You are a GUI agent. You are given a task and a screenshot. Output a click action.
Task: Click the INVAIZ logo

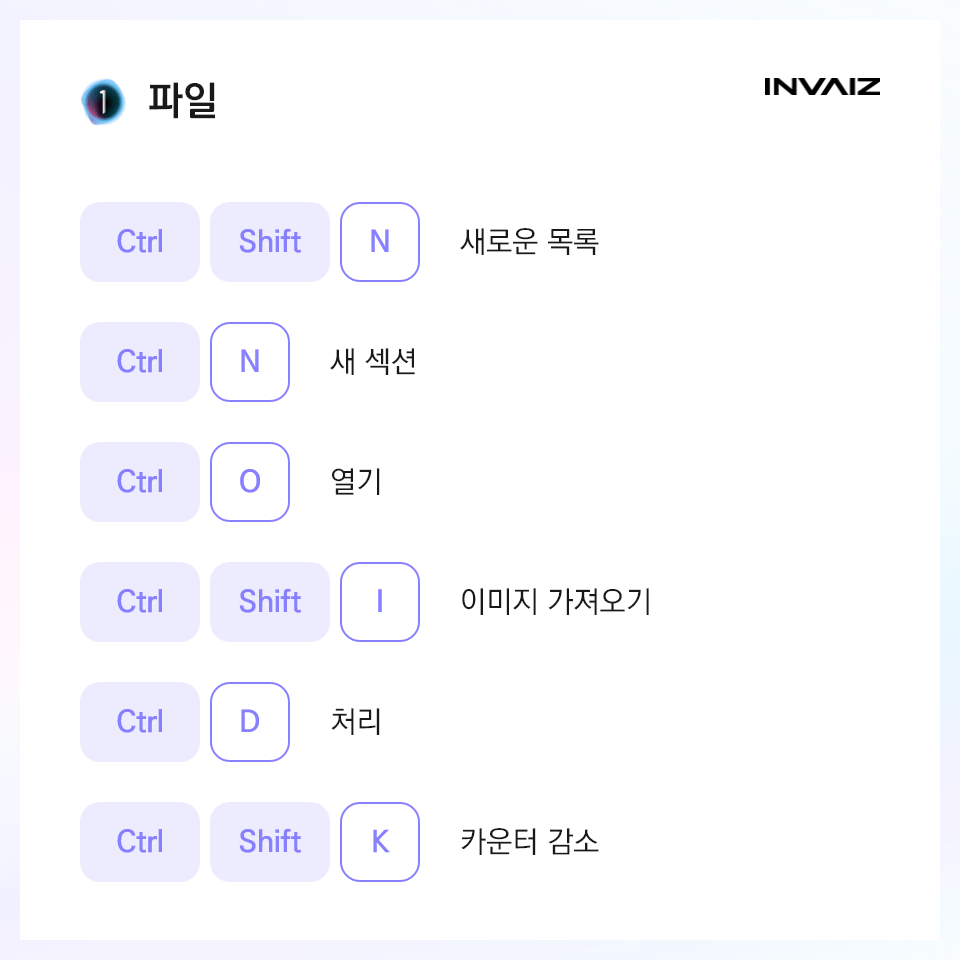point(822,86)
